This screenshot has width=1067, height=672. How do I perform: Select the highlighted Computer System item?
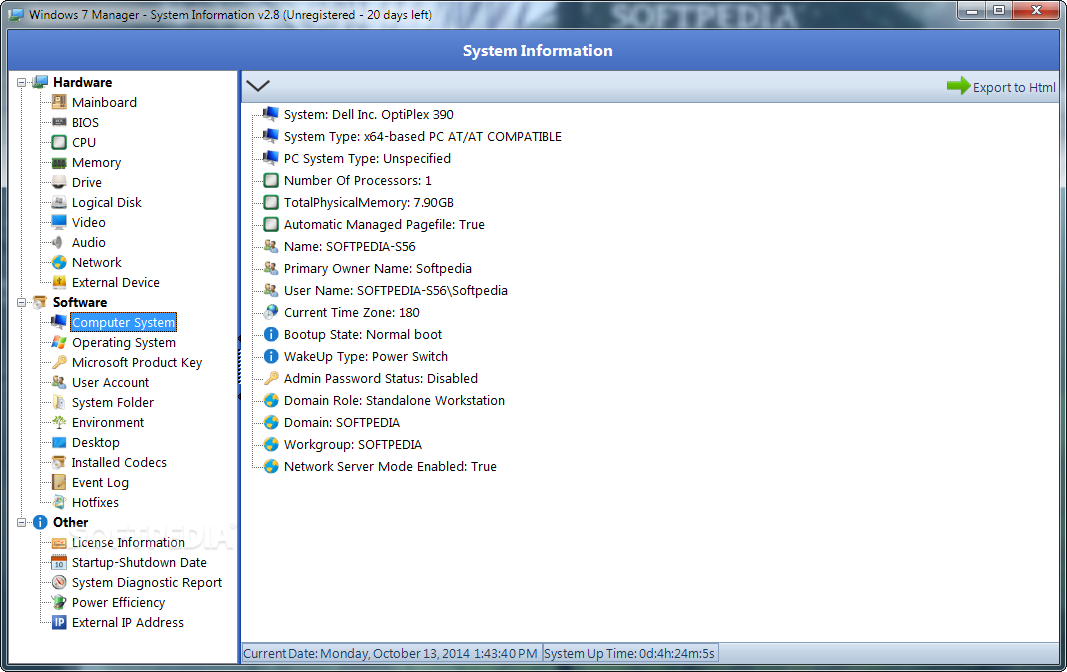[123, 322]
